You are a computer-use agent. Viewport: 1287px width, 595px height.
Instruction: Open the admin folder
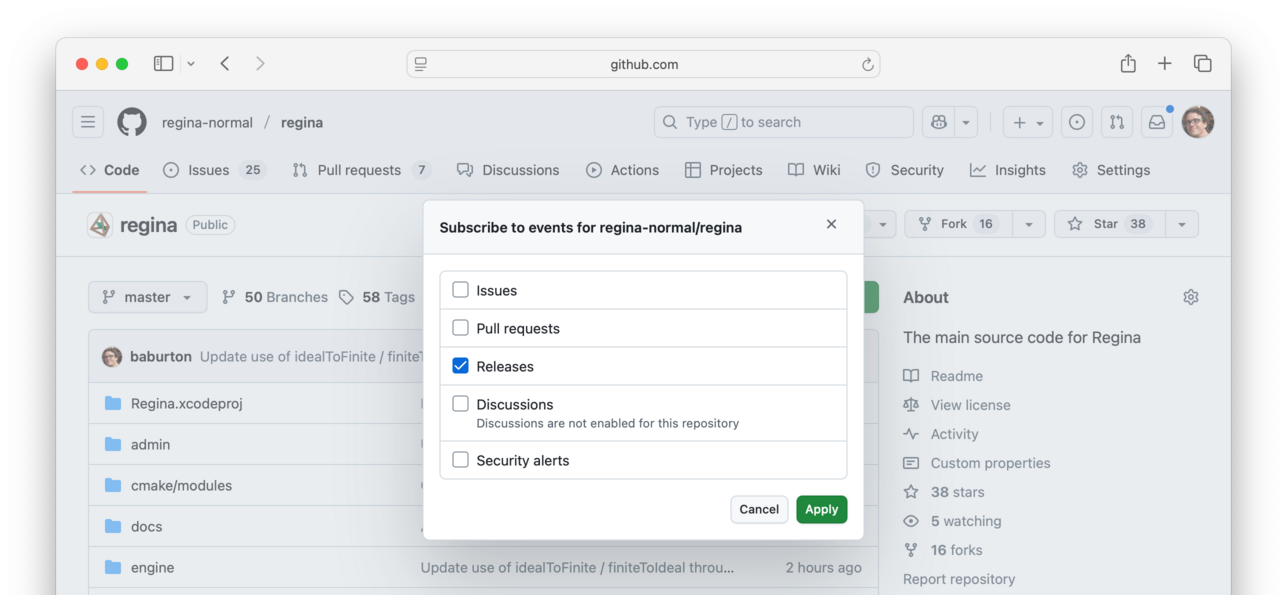click(151, 444)
